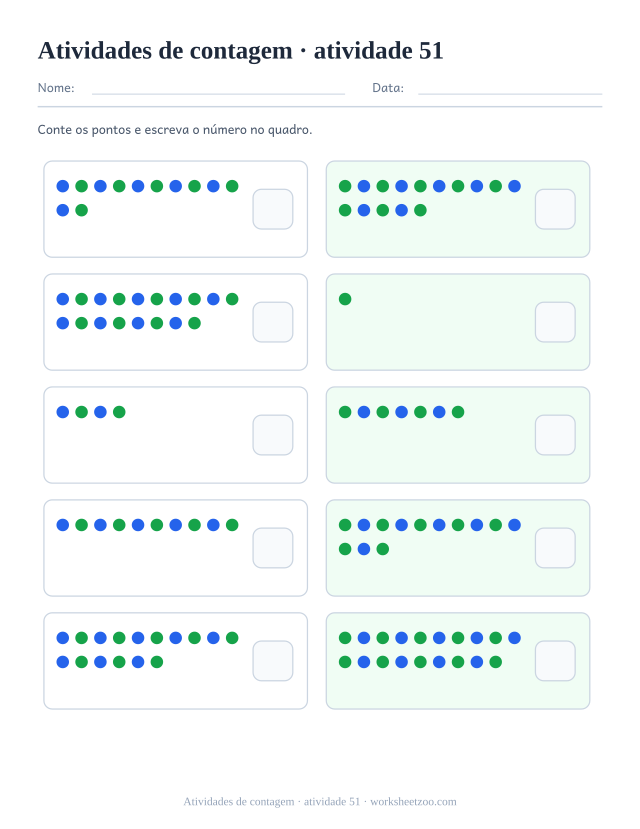Click last green dot in the seven-dot card

point(458,412)
